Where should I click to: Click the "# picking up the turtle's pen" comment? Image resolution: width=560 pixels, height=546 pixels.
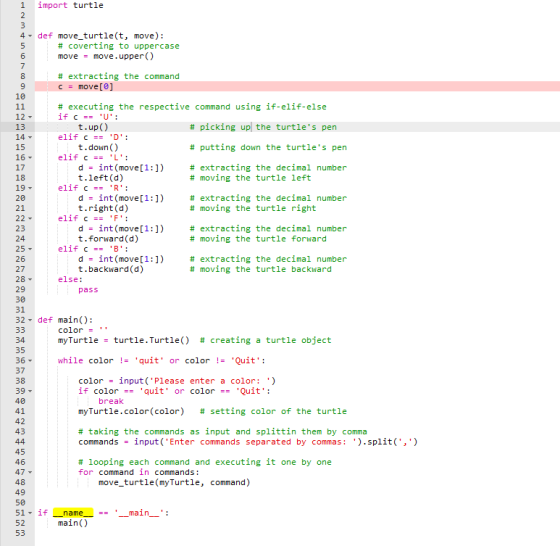263,127
